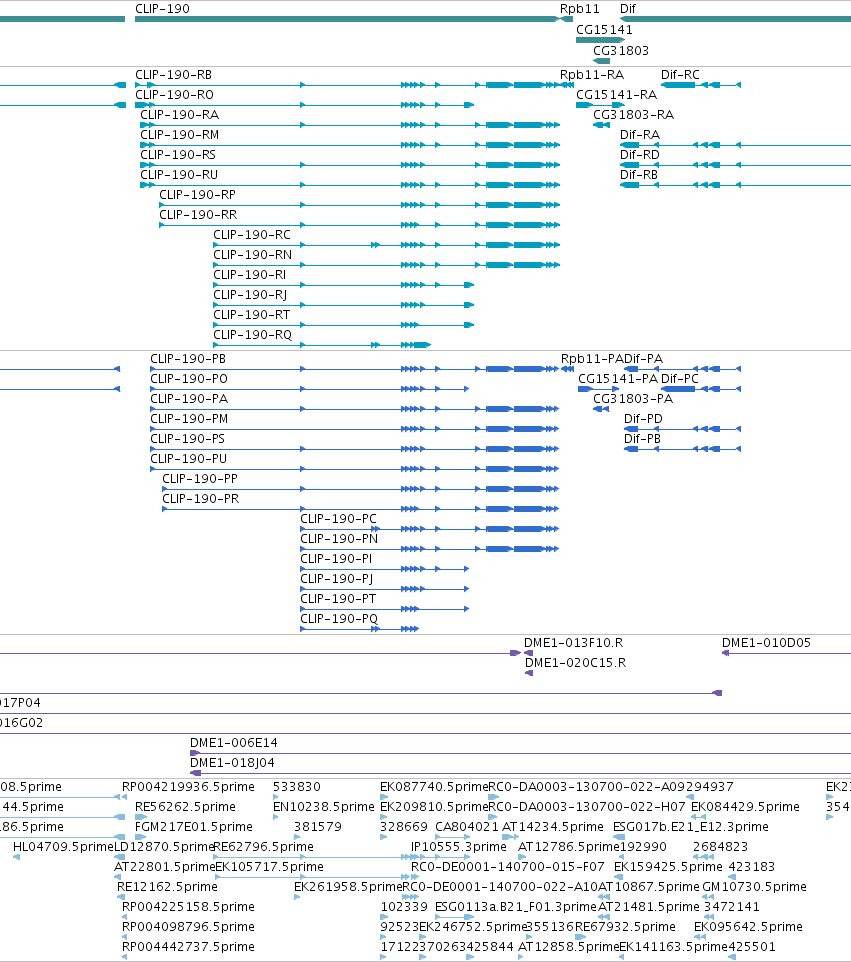
Task: Click transcript CLIP-190-RS
Action: [x=178, y=155]
